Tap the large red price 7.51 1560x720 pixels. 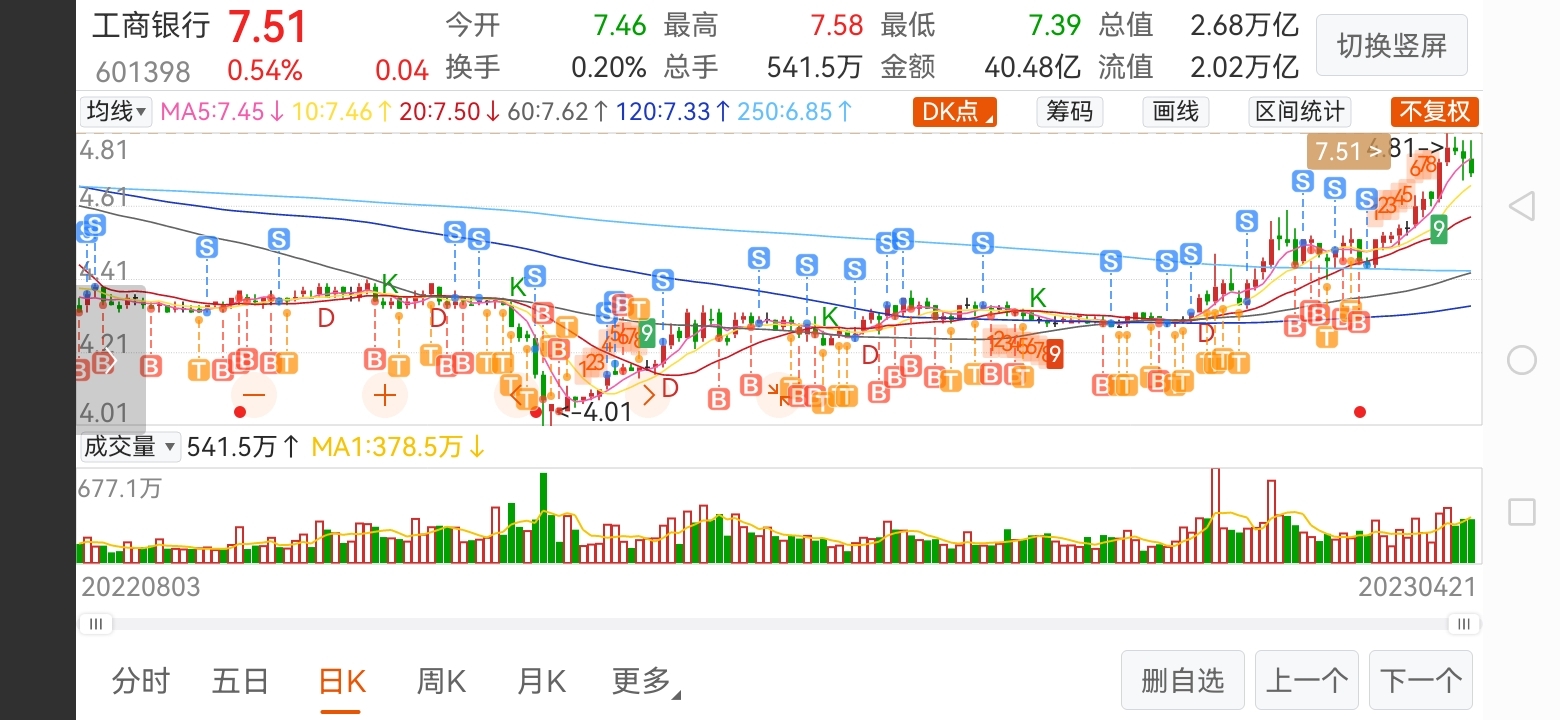(x=267, y=27)
